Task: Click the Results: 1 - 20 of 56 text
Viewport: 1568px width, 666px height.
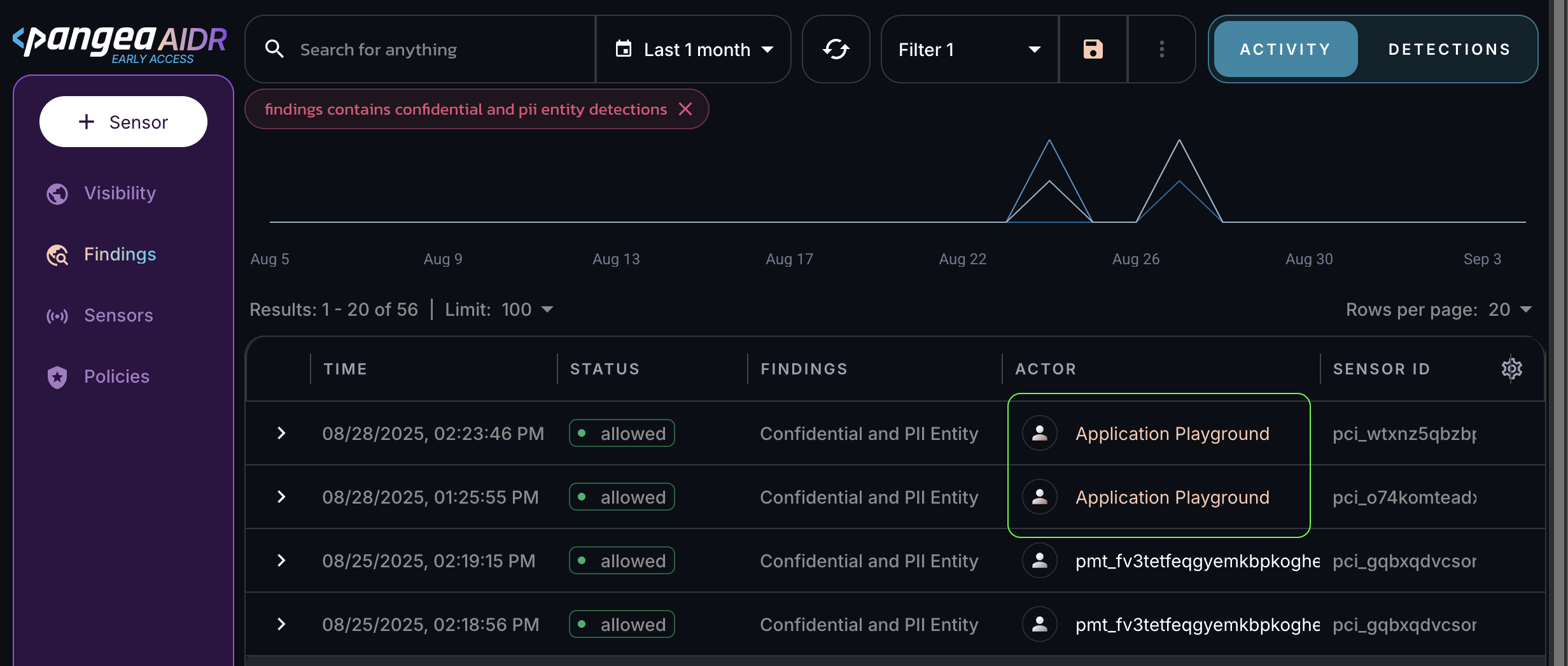Action: [333, 309]
